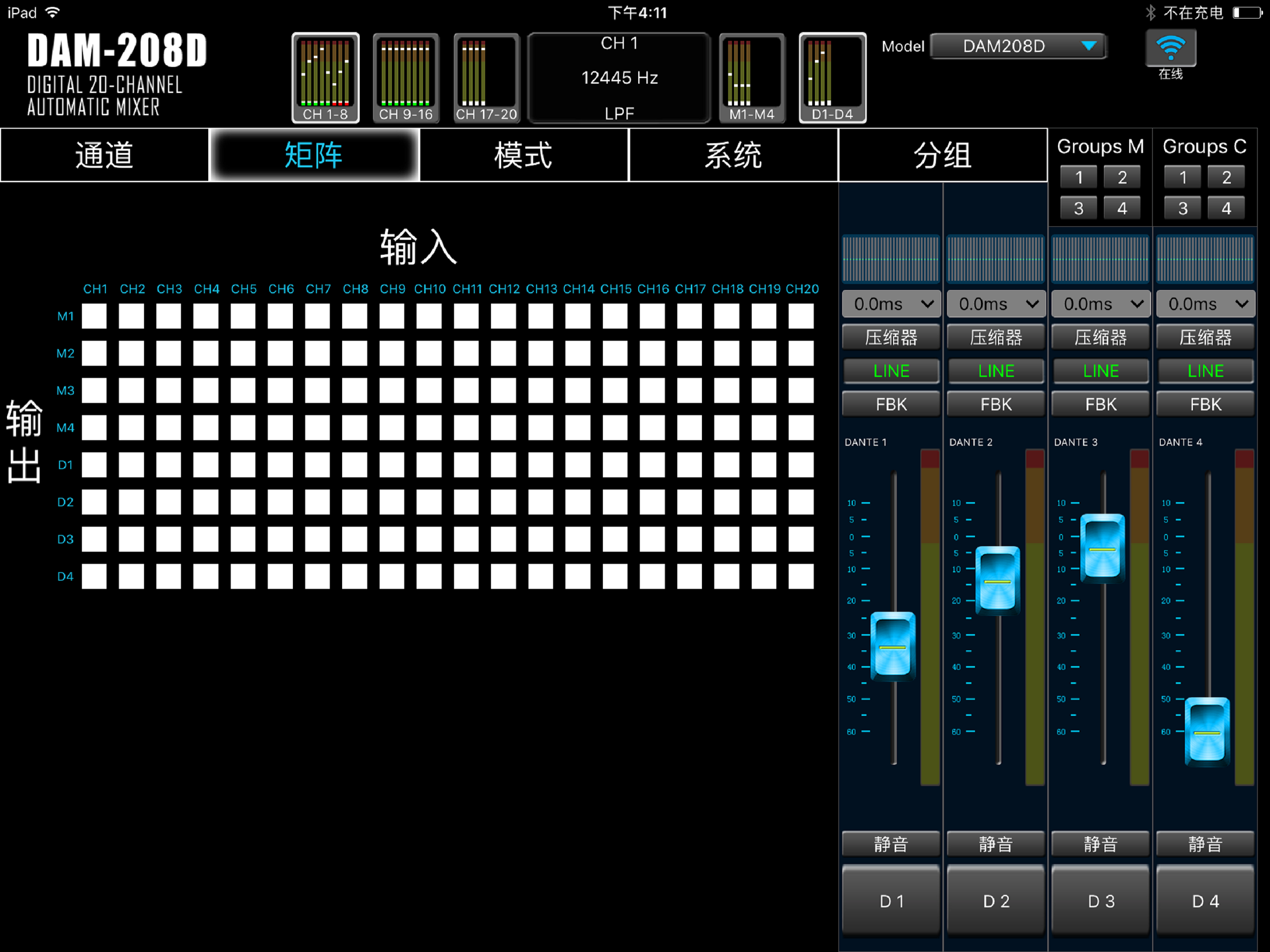
Task: Select Groups C button 2
Action: click(x=1226, y=178)
